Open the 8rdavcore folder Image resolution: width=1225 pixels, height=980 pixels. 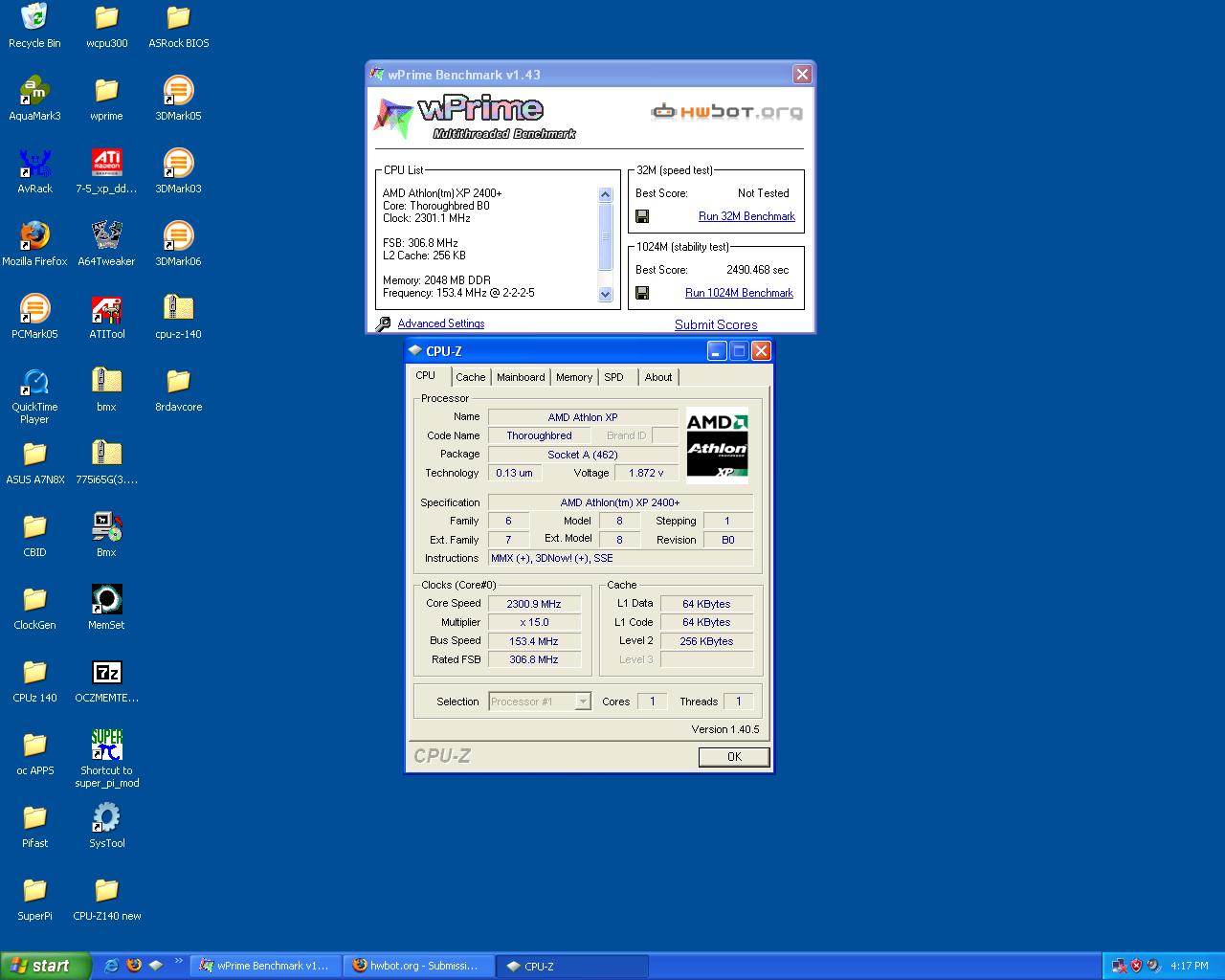coord(178,390)
